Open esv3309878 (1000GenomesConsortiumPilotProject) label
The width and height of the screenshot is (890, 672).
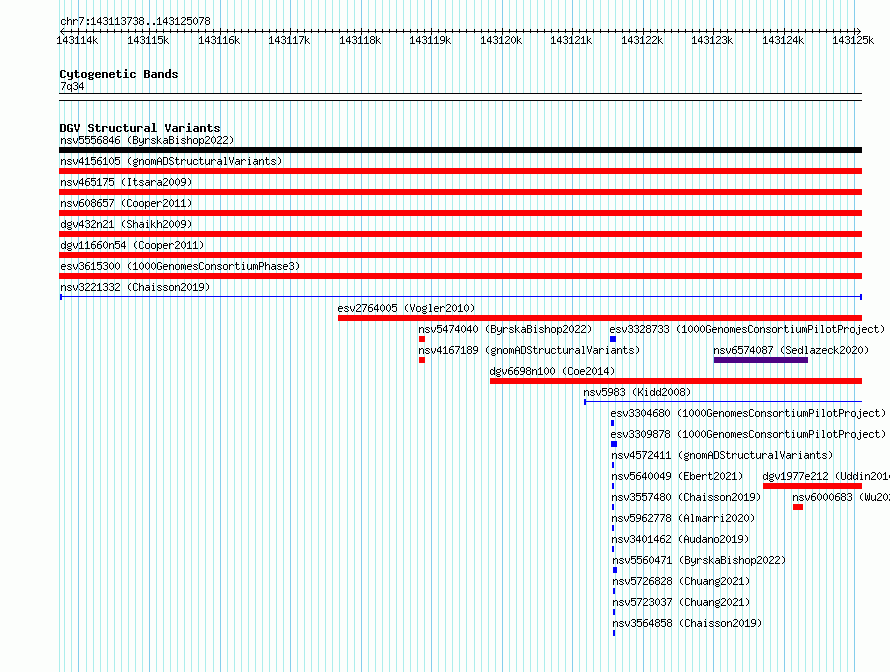748,434
